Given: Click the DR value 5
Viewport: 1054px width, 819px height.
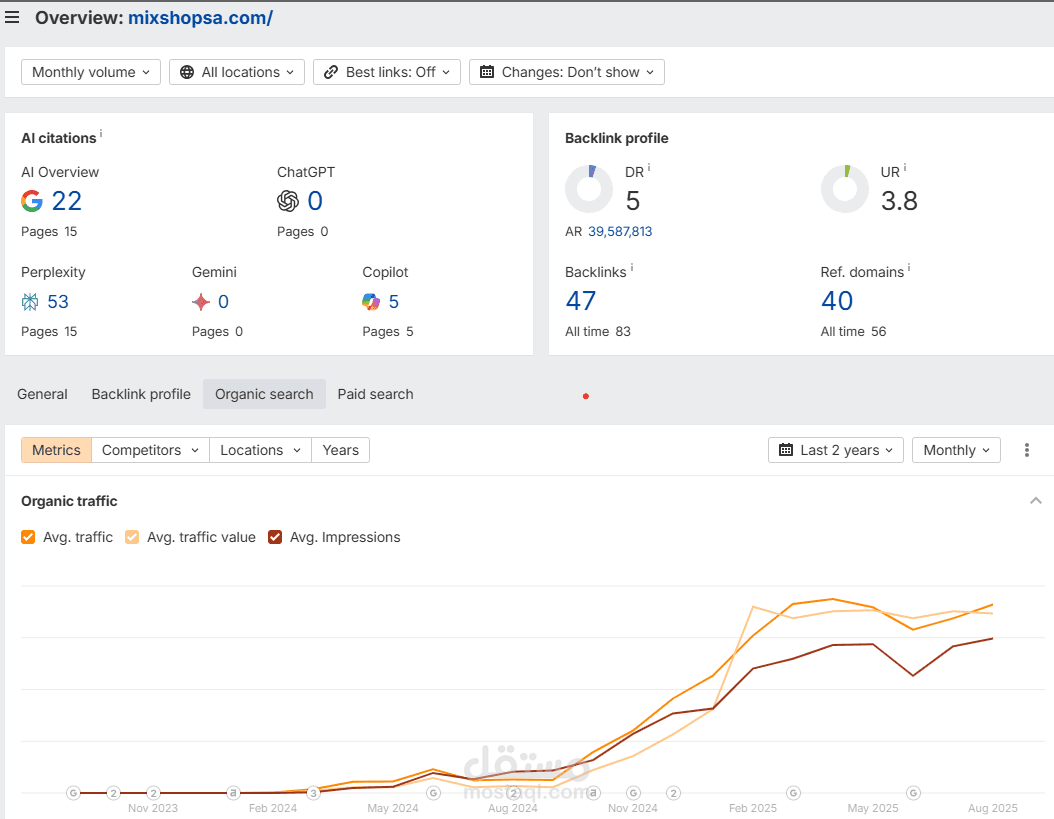Looking at the screenshot, I should (633, 201).
